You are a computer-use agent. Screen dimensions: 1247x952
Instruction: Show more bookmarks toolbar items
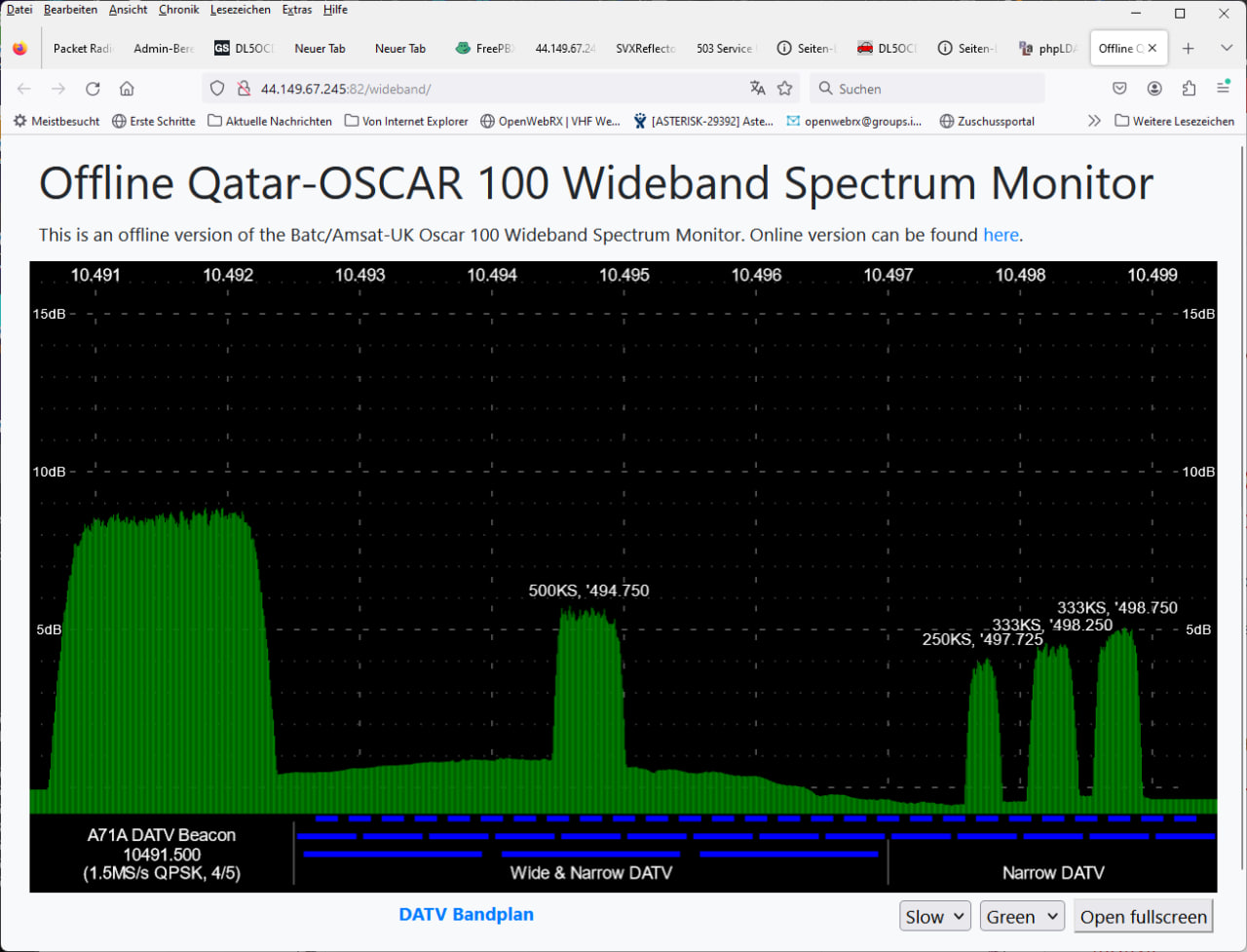(x=1094, y=121)
